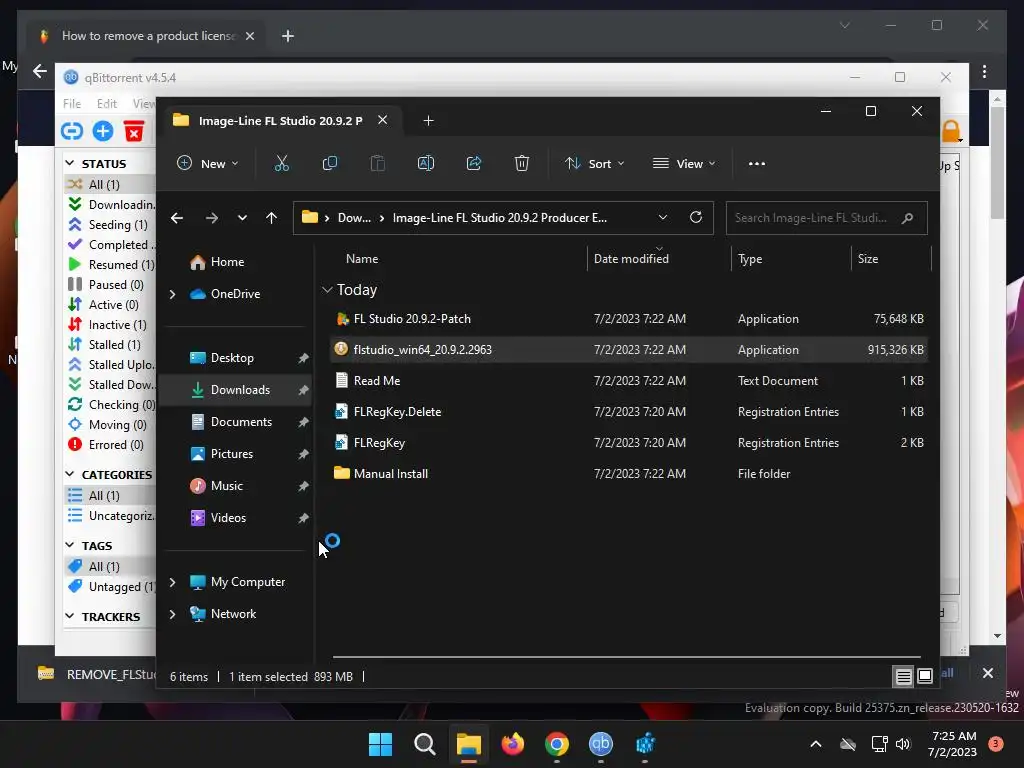This screenshot has height=768, width=1024.
Task: Open Pictures in navigation pane
Action: pos(231,454)
